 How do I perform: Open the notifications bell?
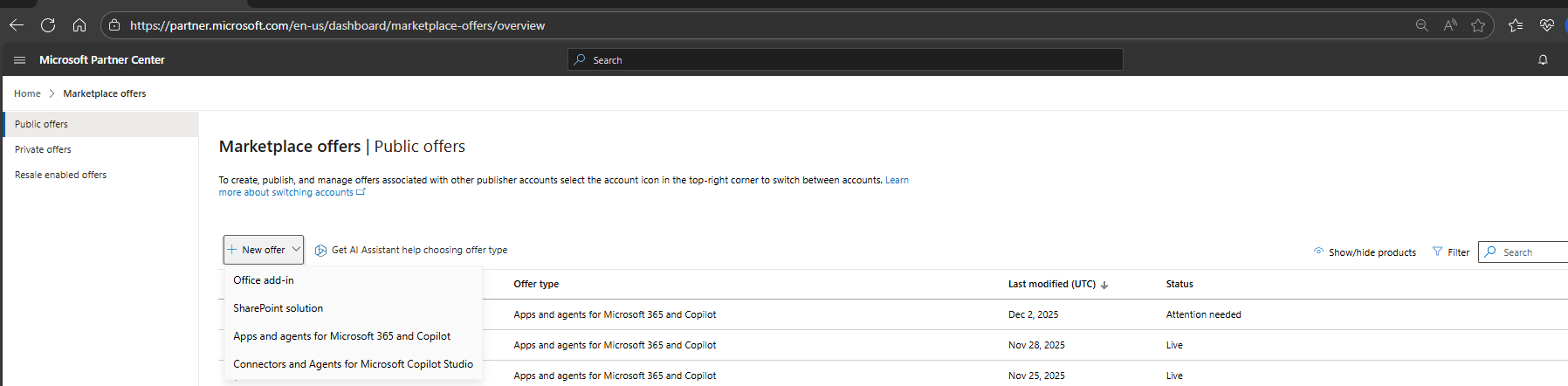pos(1543,60)
